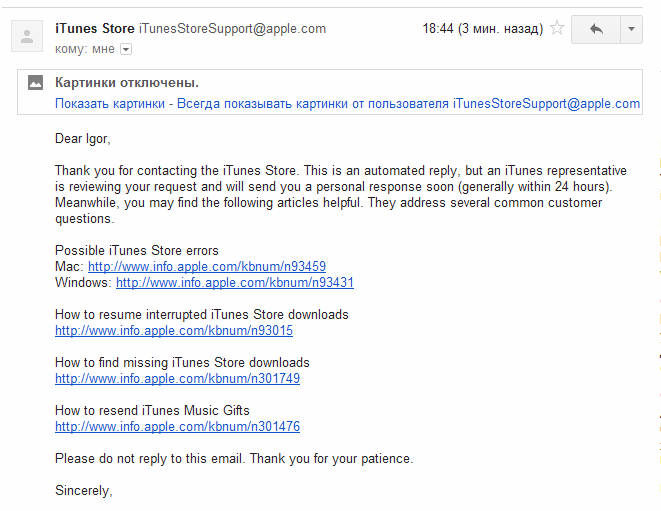Viewport: 661px width, 511px height.
Task: Click the greeting 'Dear Igor,'
Action: pyautogui.click(x=83, y=139)
